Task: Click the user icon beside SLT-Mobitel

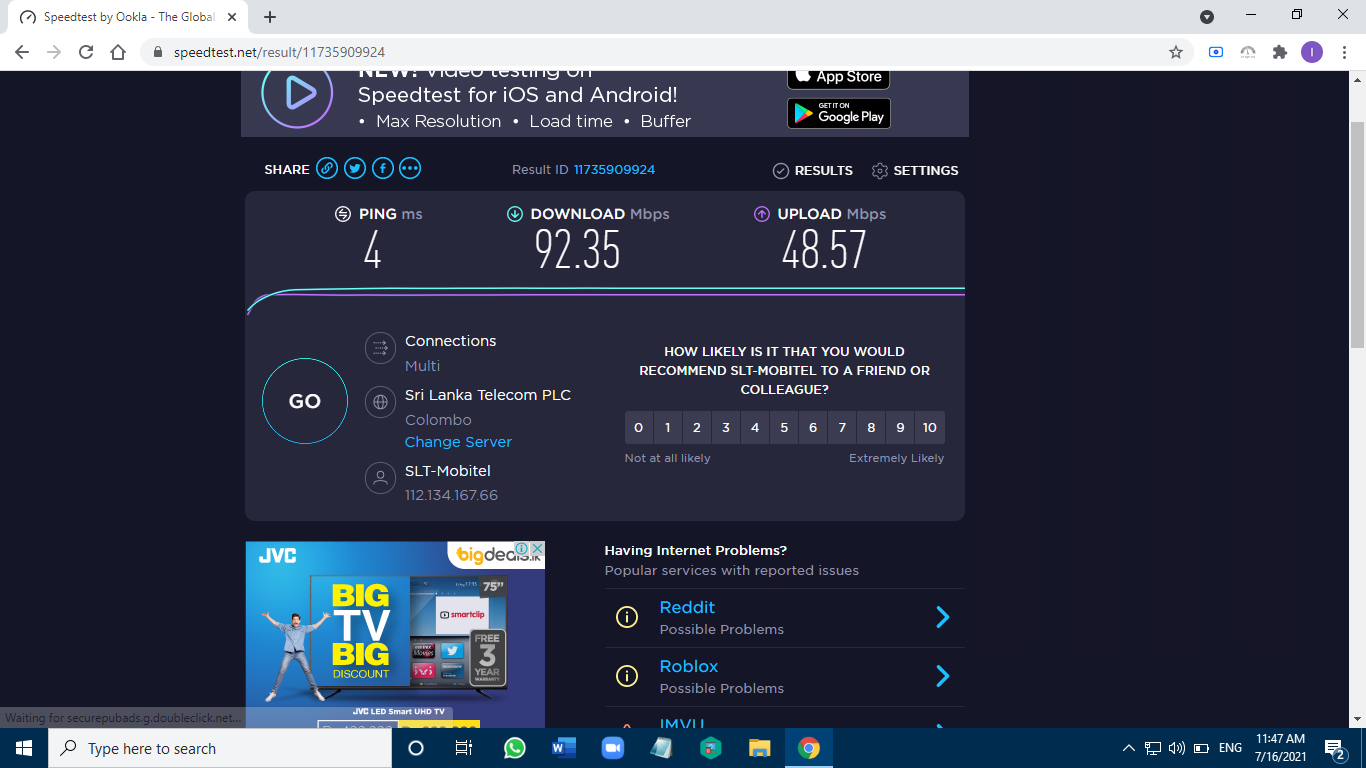Action: pyautogui.click(x=380, y=477)
